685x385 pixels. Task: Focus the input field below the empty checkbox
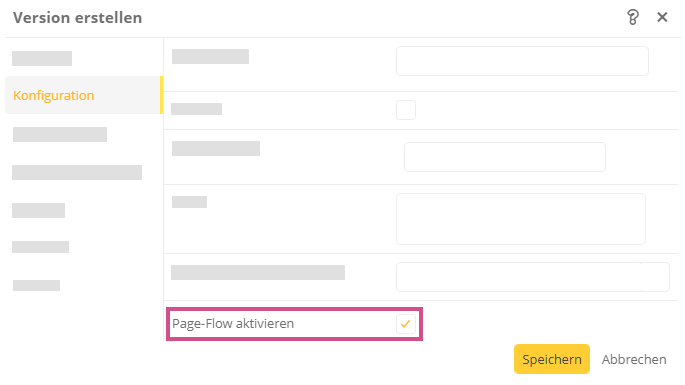pyautogui.click(x=505, y=157)
